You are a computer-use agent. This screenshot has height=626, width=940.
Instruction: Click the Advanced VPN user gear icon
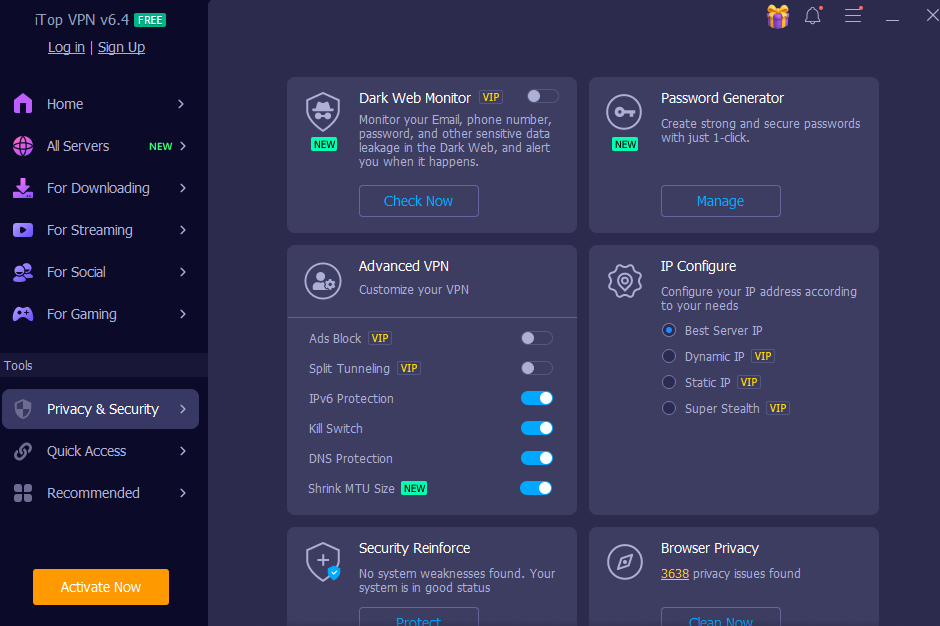(x=323, y=281)
